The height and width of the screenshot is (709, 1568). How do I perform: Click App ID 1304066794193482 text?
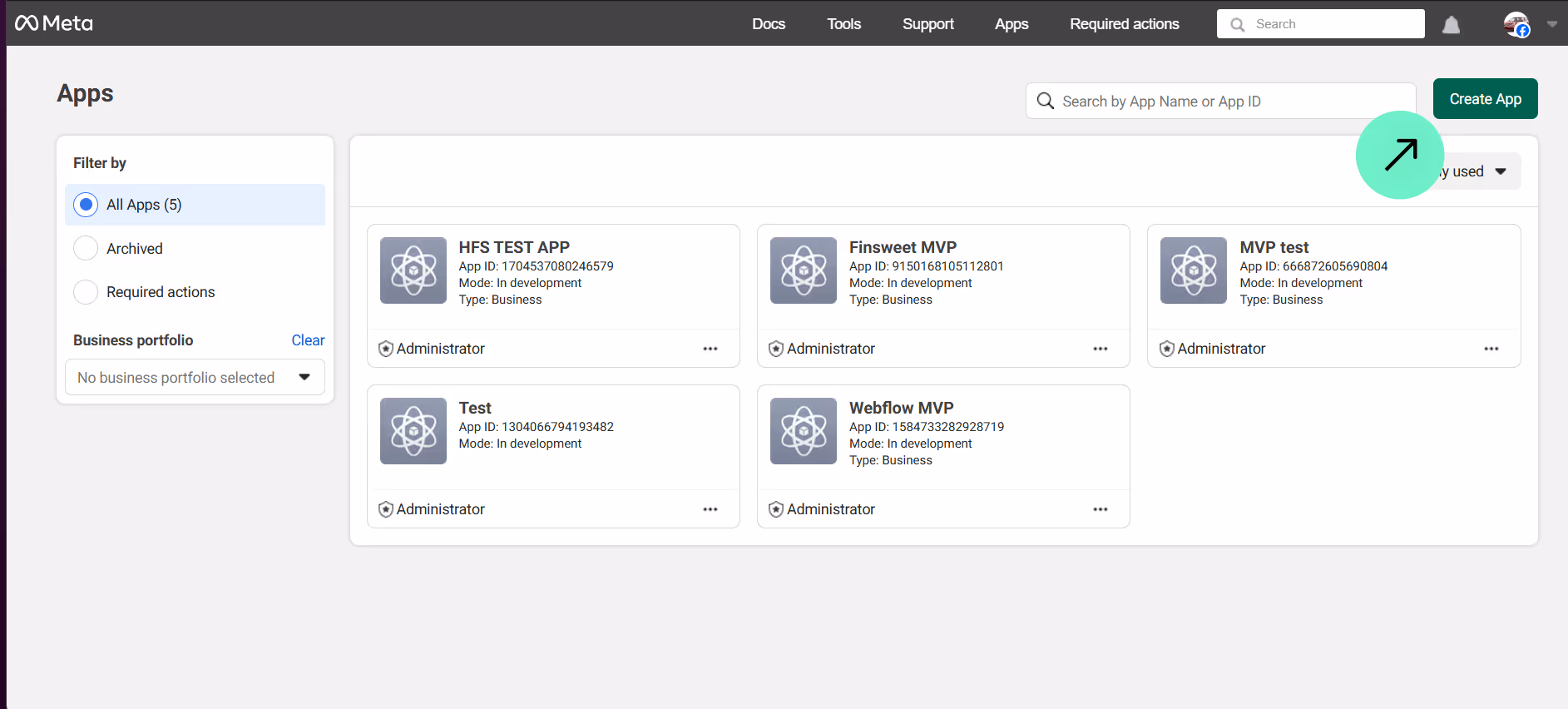tap(537, 427)
